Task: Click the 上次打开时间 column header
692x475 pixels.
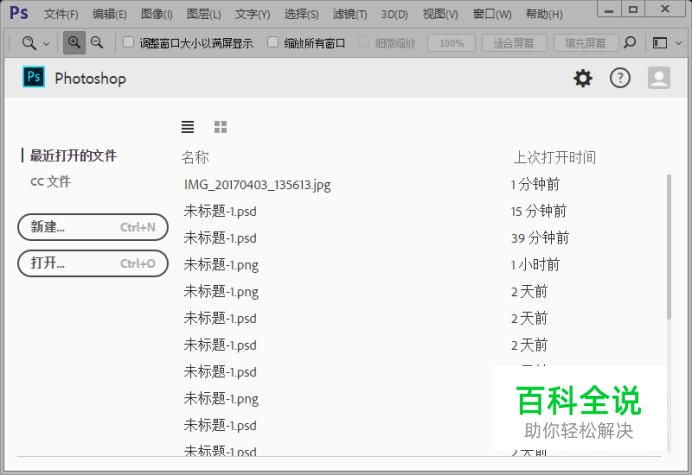Action: [x=554, y=157]
